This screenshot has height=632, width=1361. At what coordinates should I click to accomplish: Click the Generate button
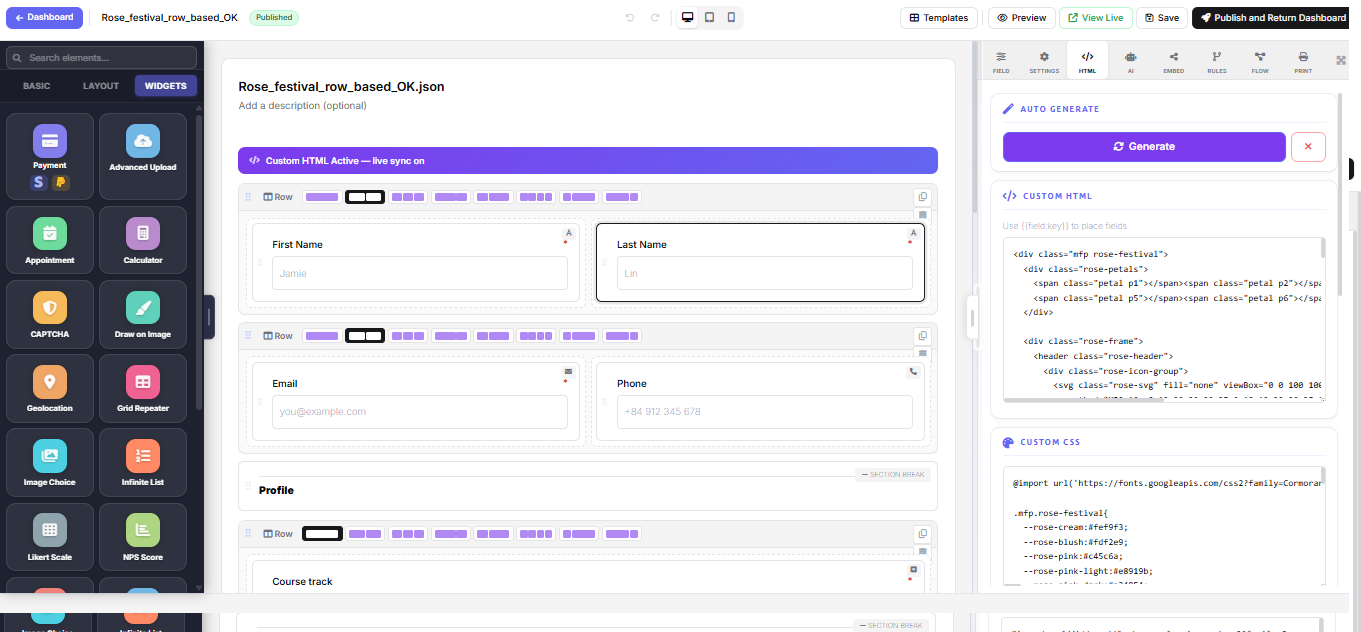coord(1143,147)
